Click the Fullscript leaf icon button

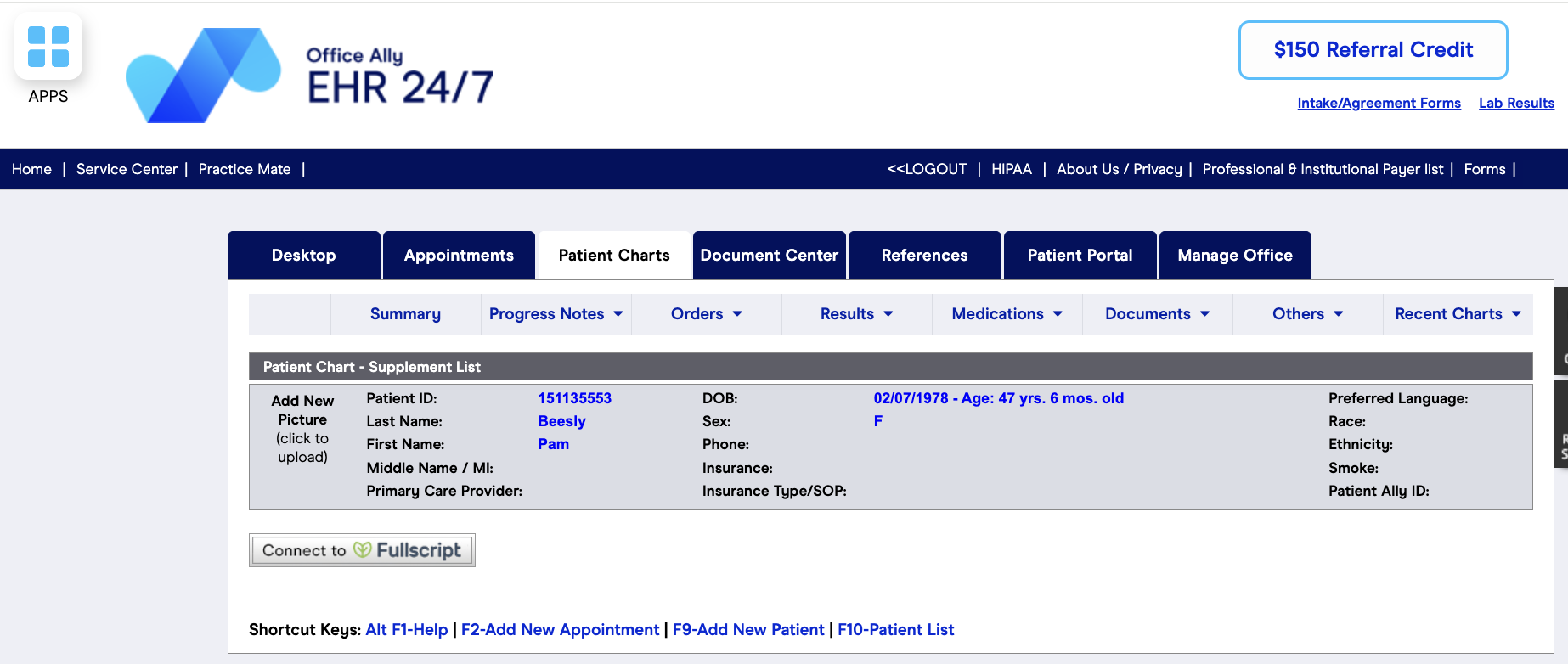pyautogui.click(x=362, y=550)
